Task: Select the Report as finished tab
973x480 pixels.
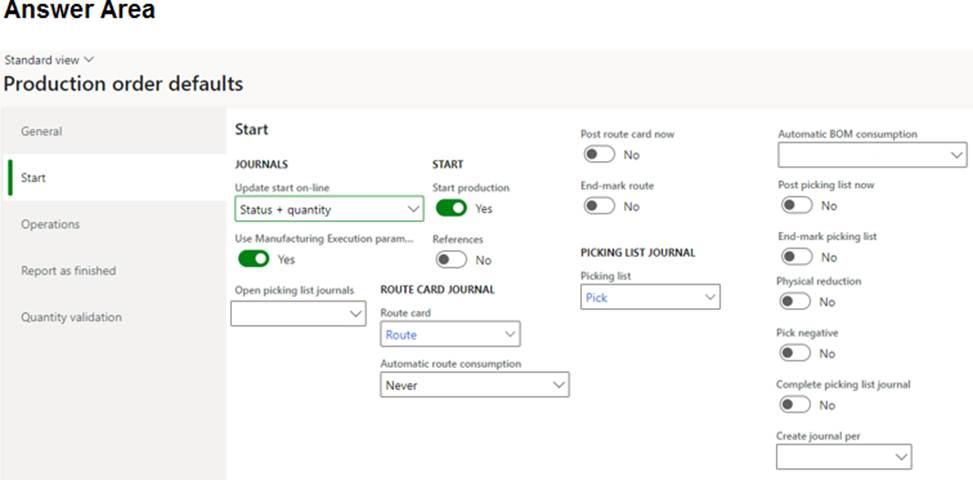Action: pyautogui.click(x=114, y=270)
